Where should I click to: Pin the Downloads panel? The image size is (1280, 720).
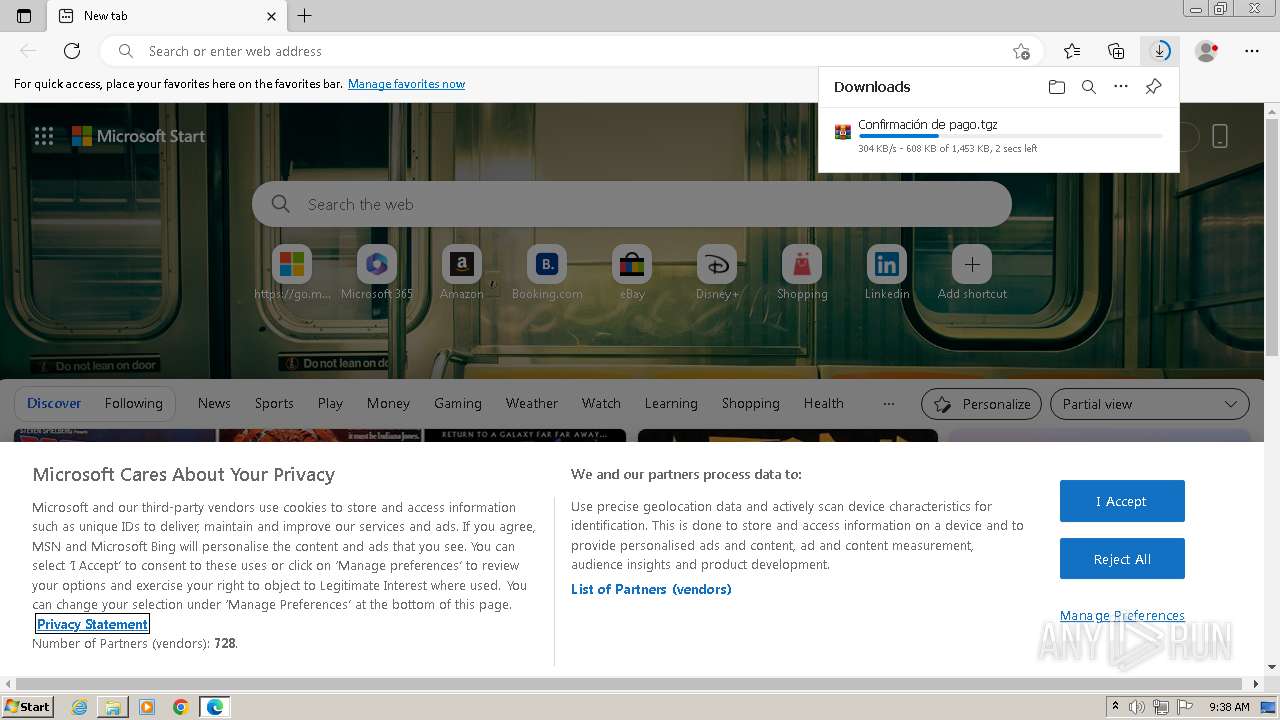[1153, 87]
